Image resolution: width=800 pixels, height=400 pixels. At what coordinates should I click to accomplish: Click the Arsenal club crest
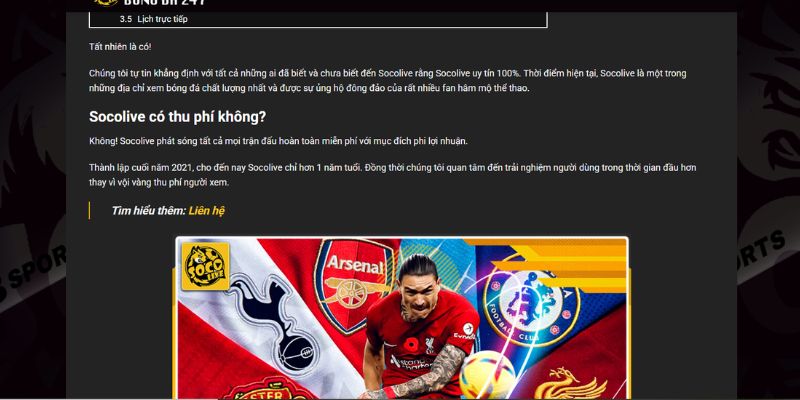pyautogui.click(x=355, y=284)
